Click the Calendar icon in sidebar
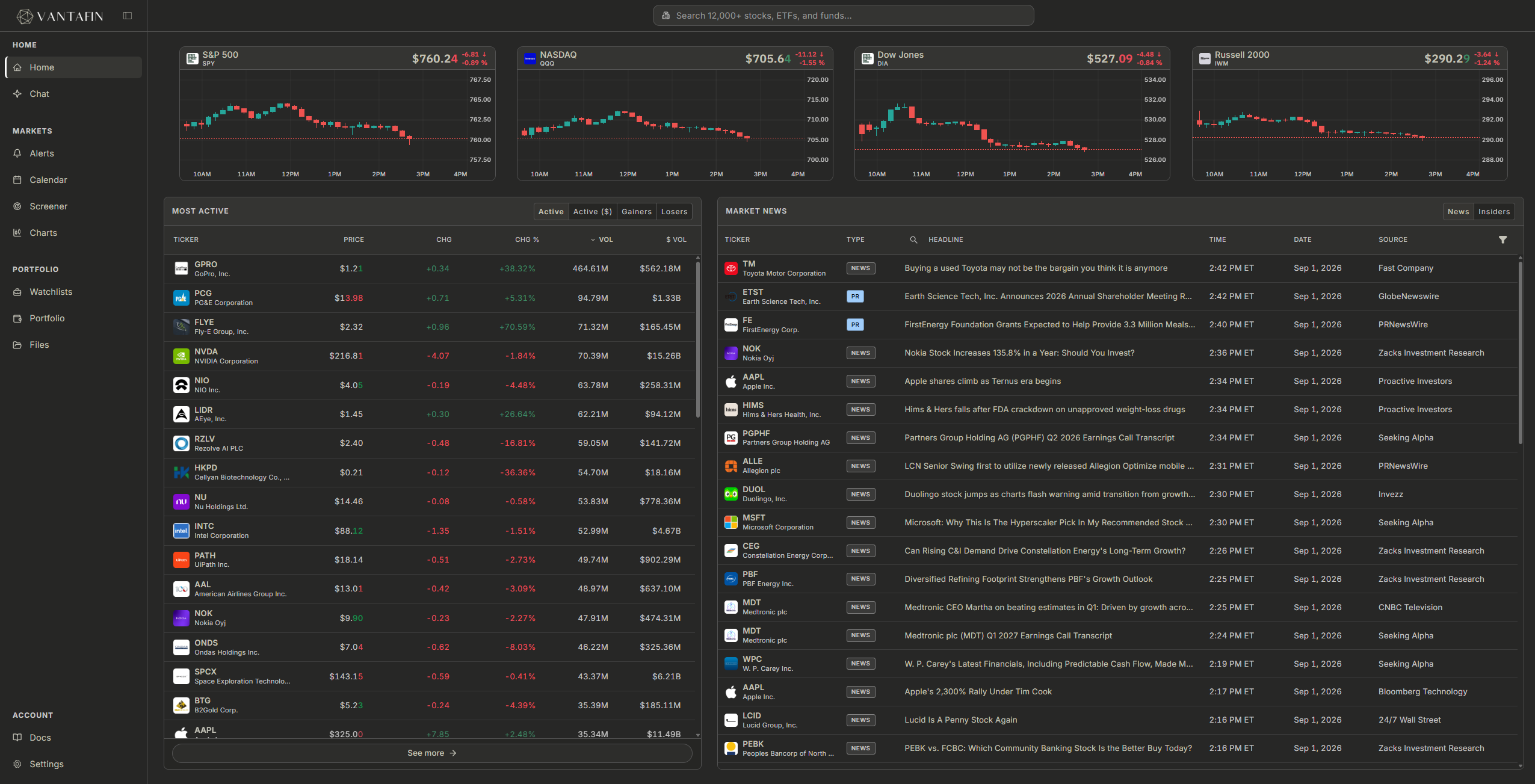Screen dimensions: 1535x784 point(17,180)
